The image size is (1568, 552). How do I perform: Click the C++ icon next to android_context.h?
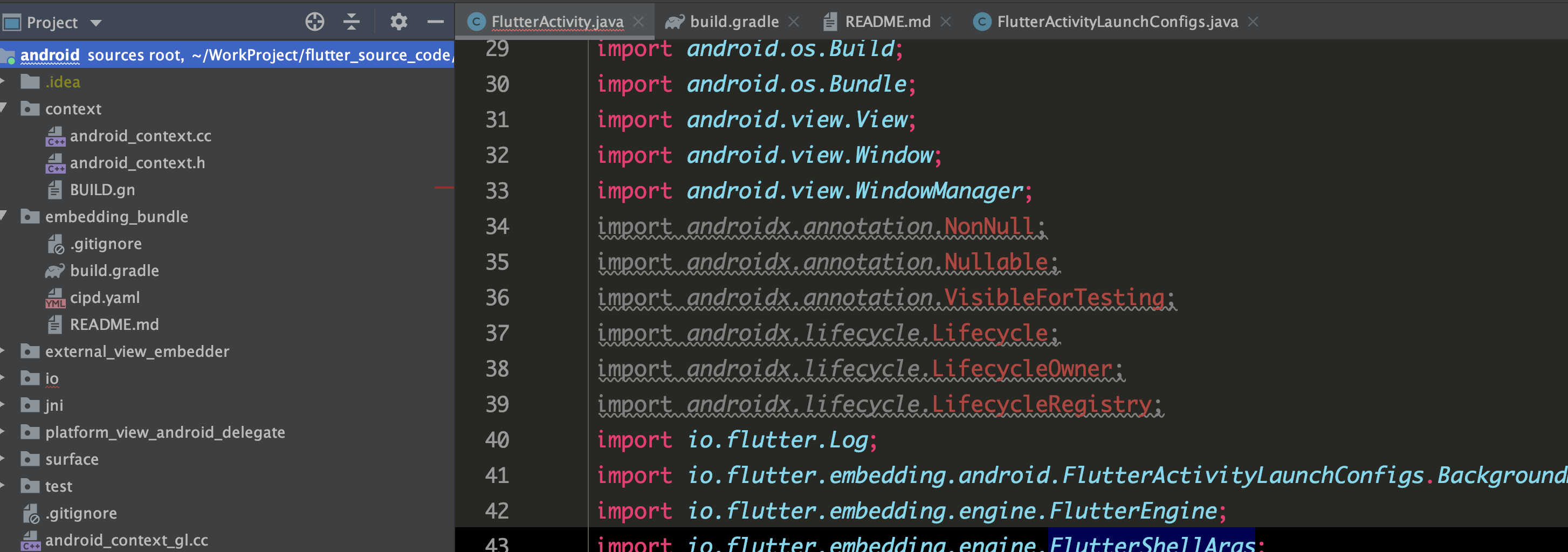coord(56,162)
